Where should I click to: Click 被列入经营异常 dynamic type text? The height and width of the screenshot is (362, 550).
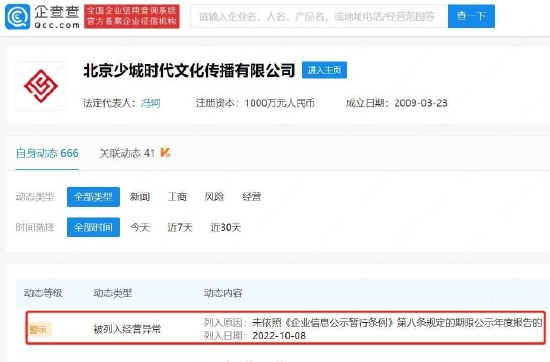pyautogui.click(x=127, y=329)
